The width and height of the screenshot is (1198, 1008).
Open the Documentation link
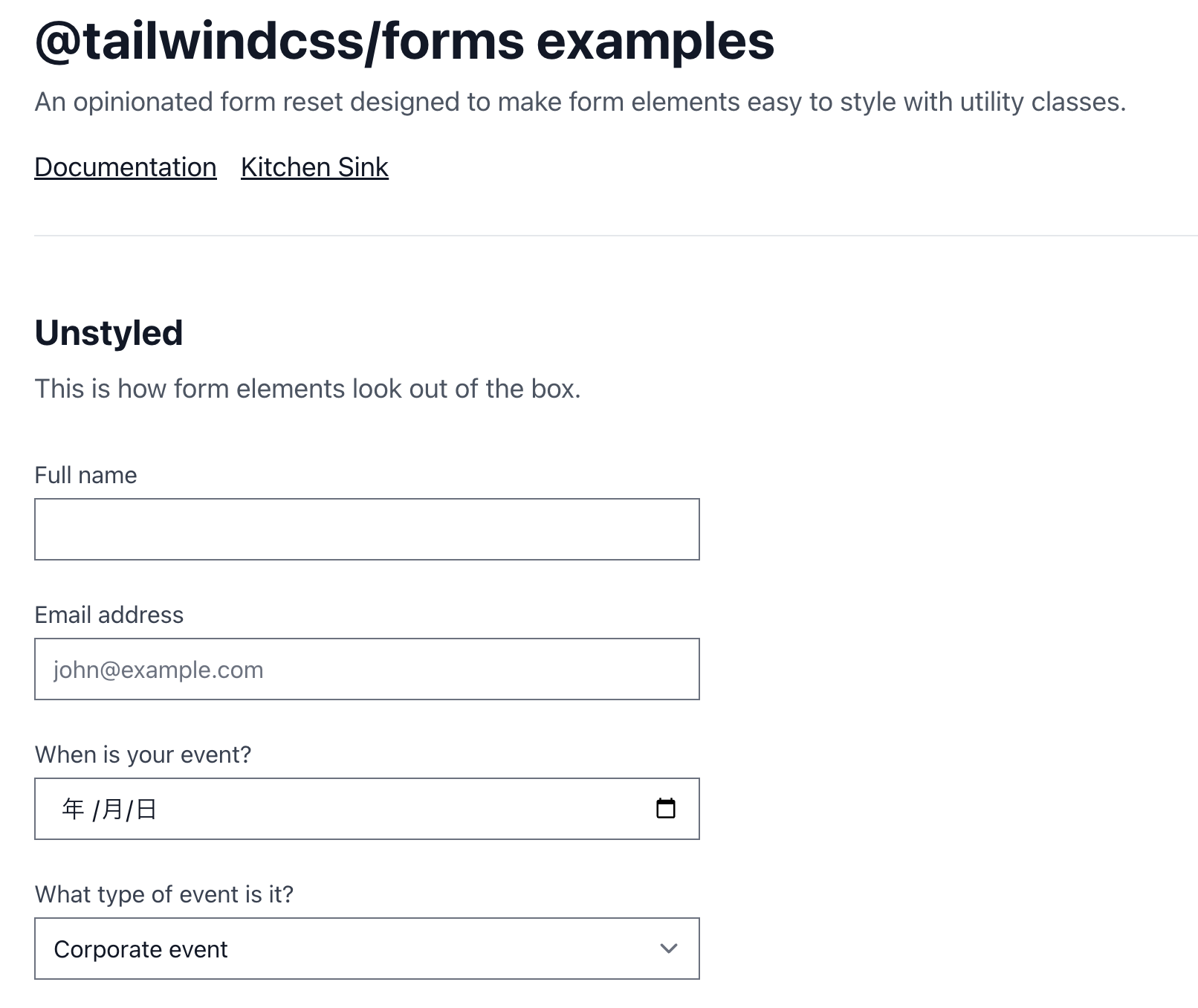click(126, 167)
